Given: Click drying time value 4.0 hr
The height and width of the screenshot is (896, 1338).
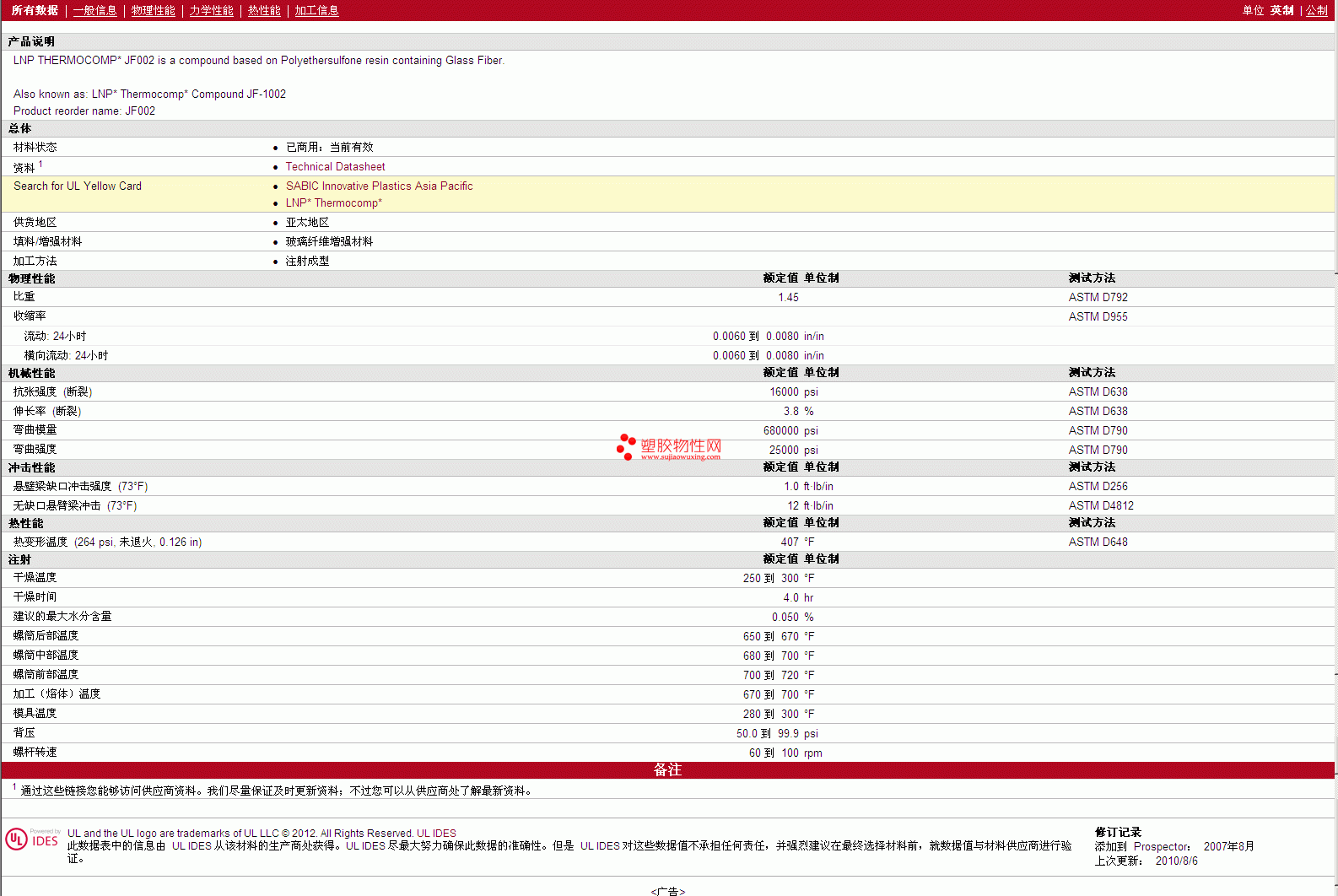Looking at the screenshot, I should tap(798, 597).
